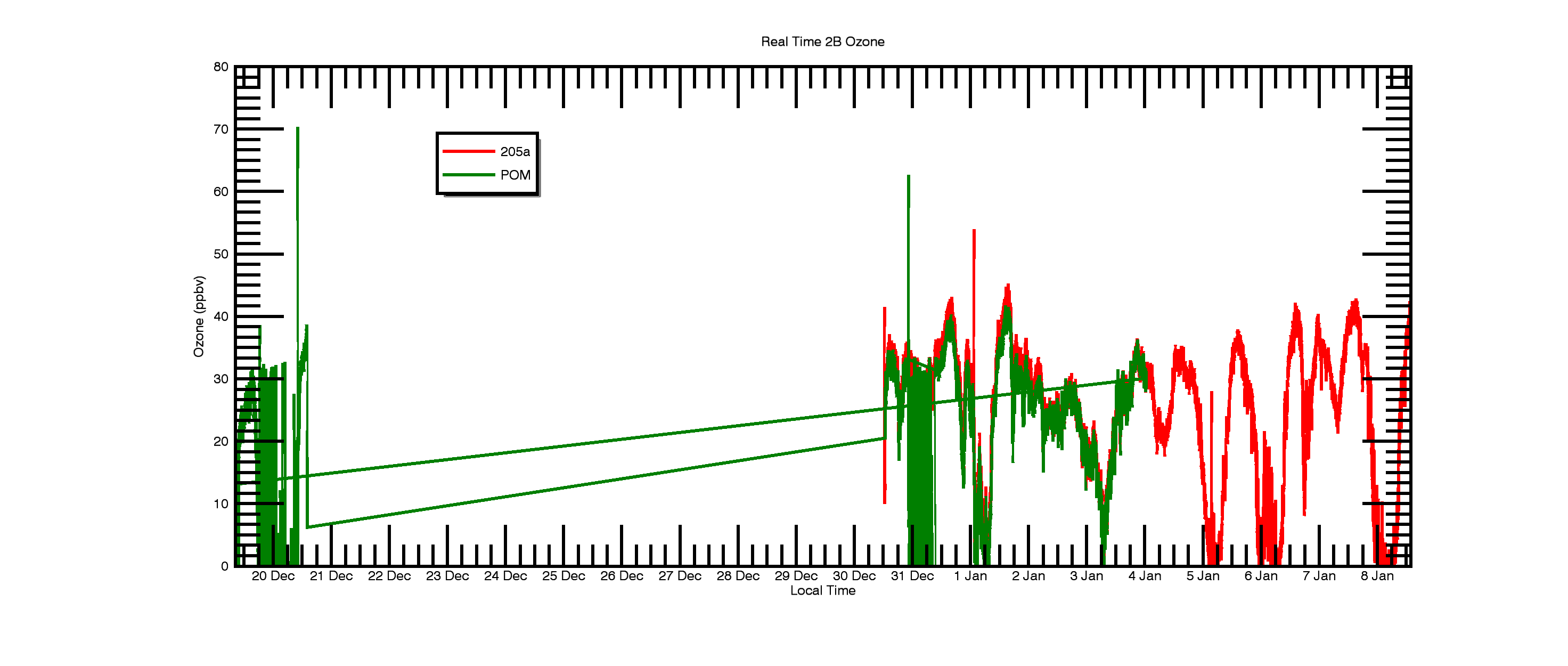1568x666 pixels.
Task: Click the "Local Time" x-axis label
Action: (822, 590)
